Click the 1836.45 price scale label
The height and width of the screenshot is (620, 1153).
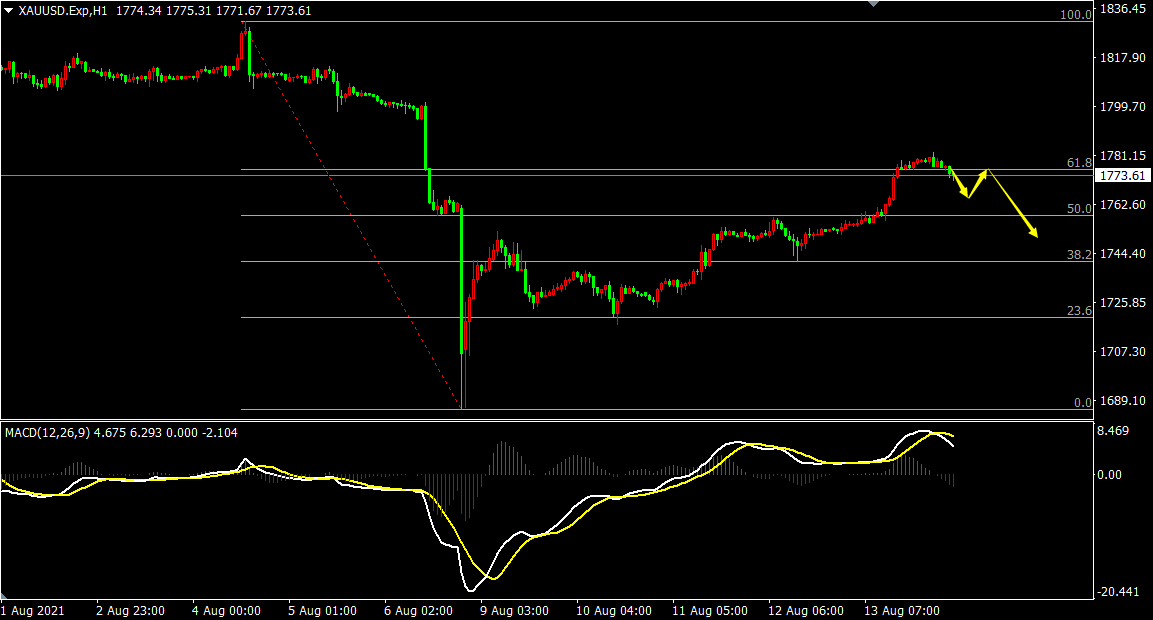pyautogui.click(x=1123, y=9)
